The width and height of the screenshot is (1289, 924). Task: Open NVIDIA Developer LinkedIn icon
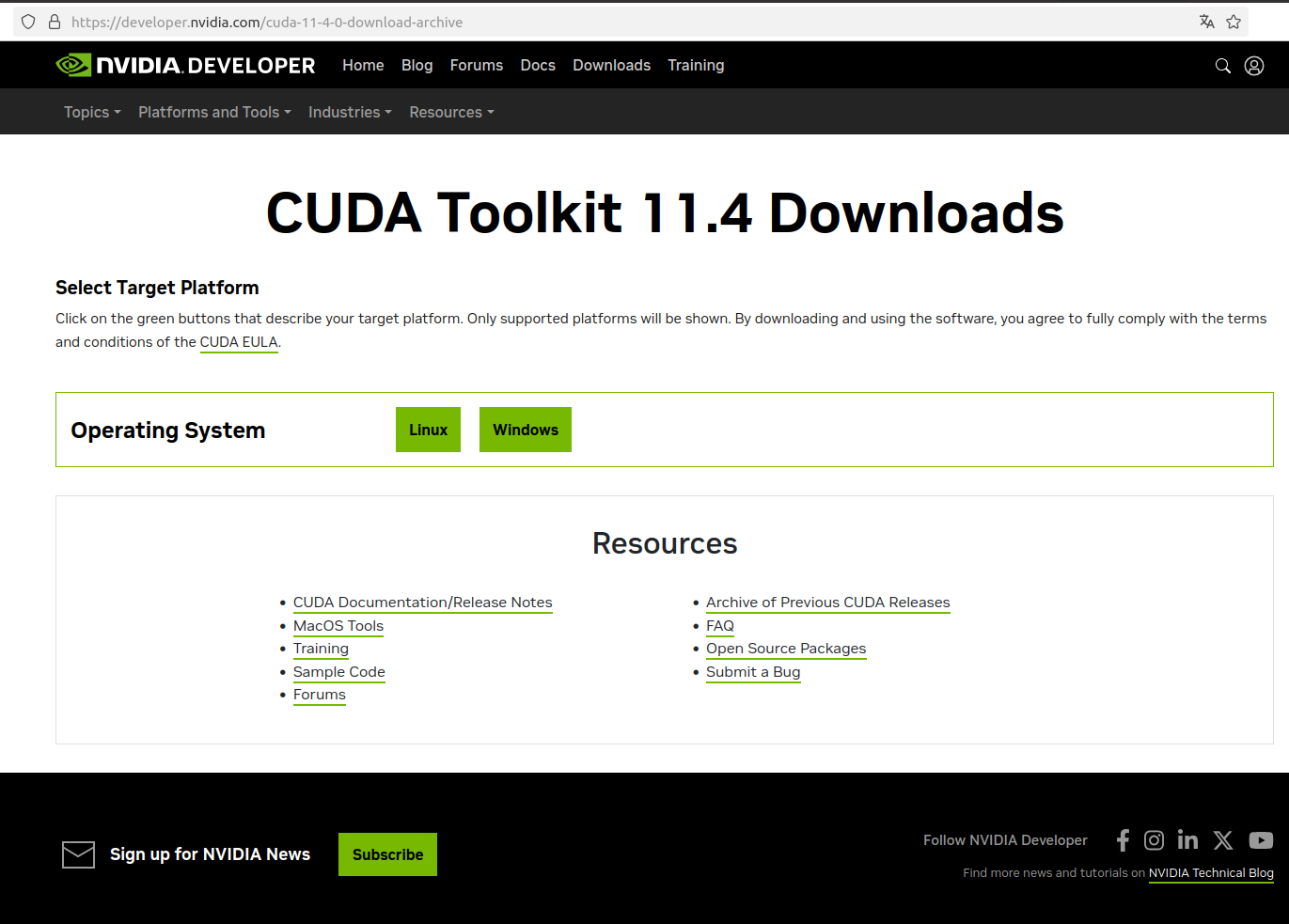pos(1187,840)
